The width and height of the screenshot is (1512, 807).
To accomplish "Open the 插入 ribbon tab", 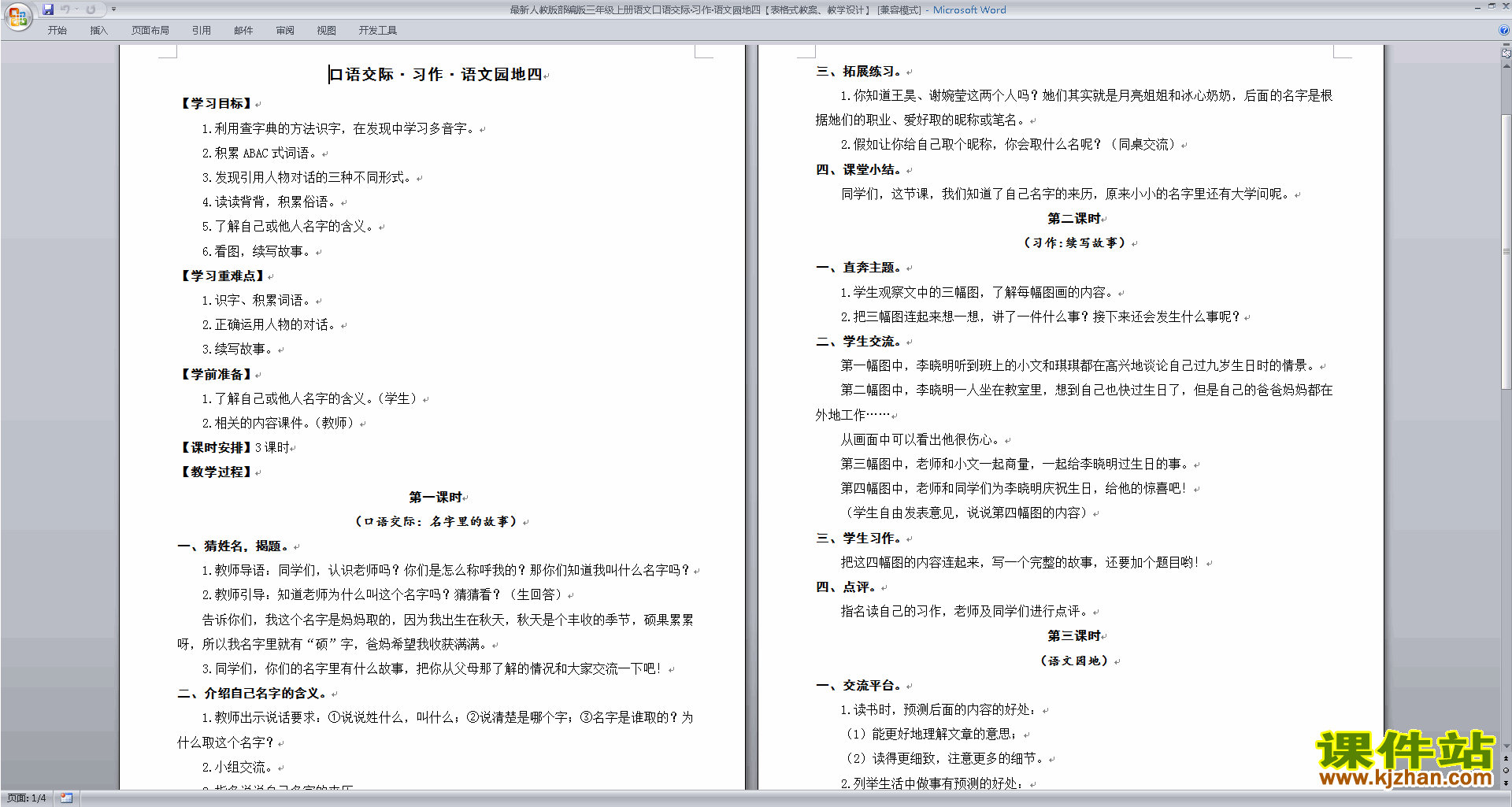I will pyautogui.click(x=98, y=30).
